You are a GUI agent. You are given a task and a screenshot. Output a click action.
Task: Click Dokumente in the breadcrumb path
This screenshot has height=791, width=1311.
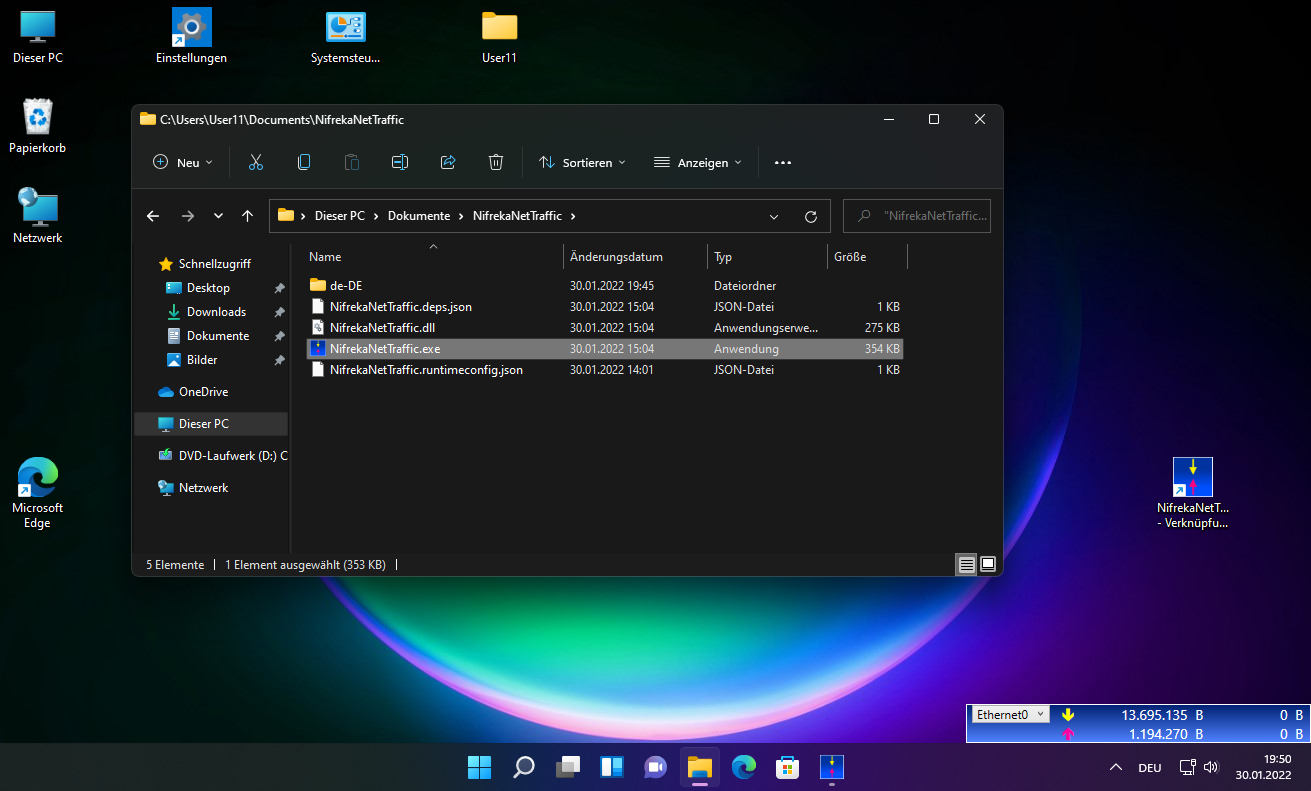click(417, 216)
